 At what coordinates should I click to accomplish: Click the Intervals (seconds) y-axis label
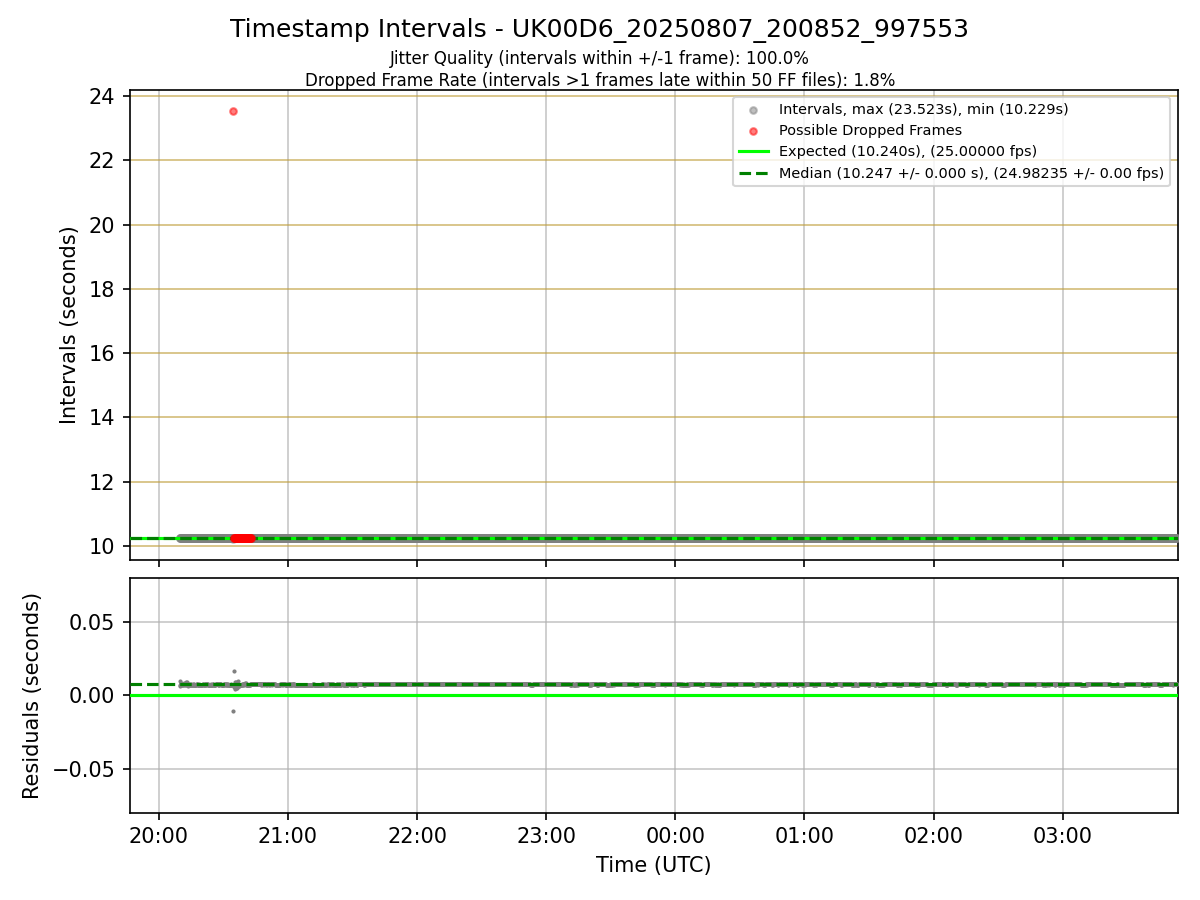coord(68,325)
